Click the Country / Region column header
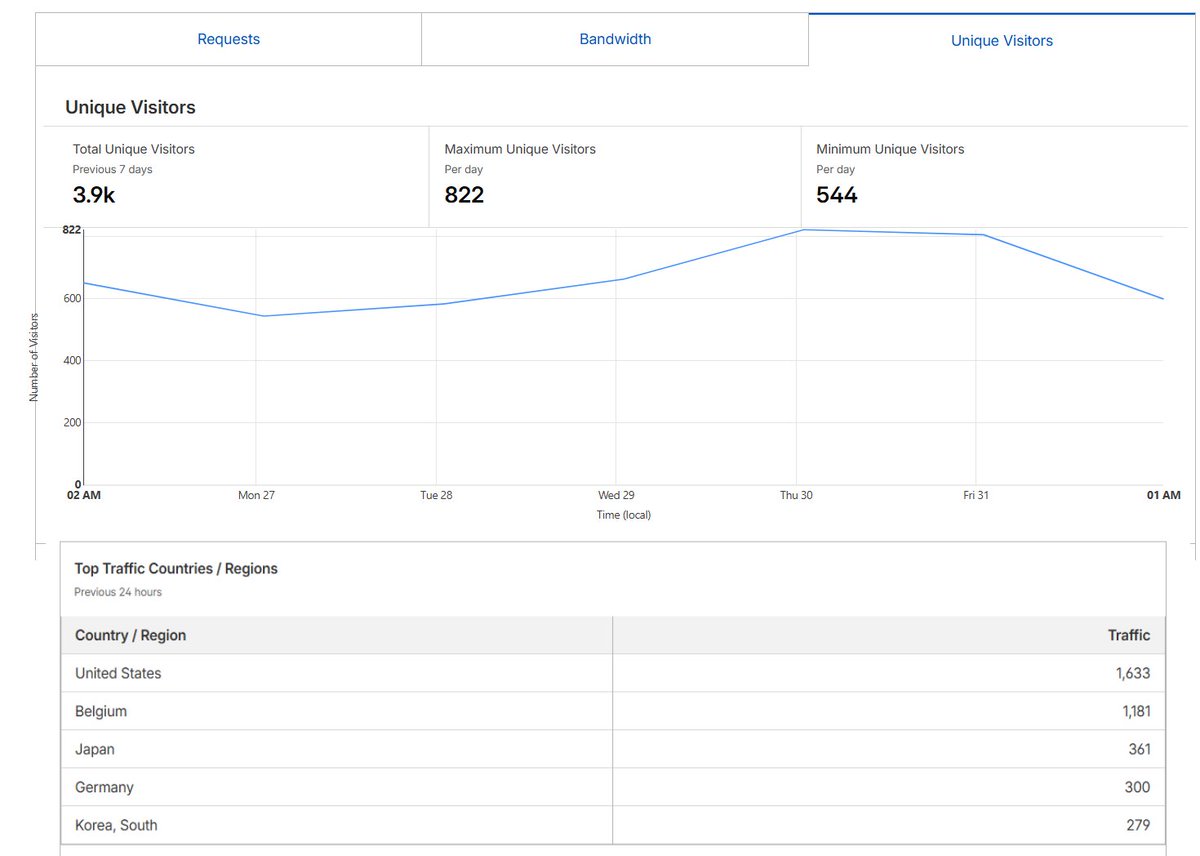 click(x=131, y=635)
